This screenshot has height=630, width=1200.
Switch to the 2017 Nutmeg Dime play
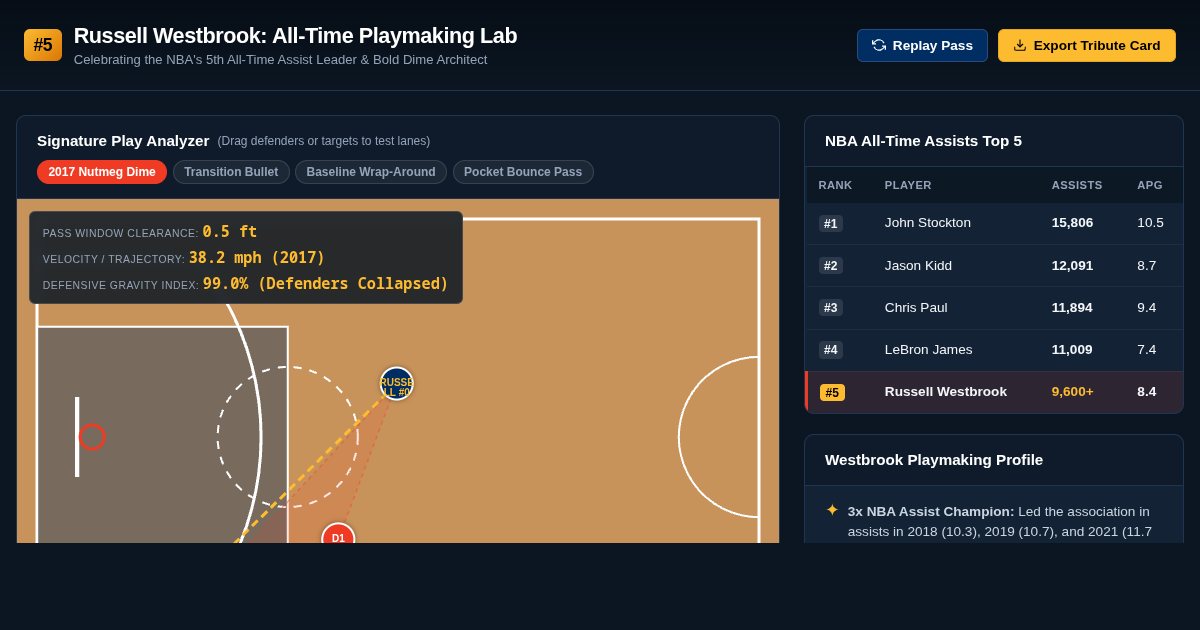click(x=102, y=172)
